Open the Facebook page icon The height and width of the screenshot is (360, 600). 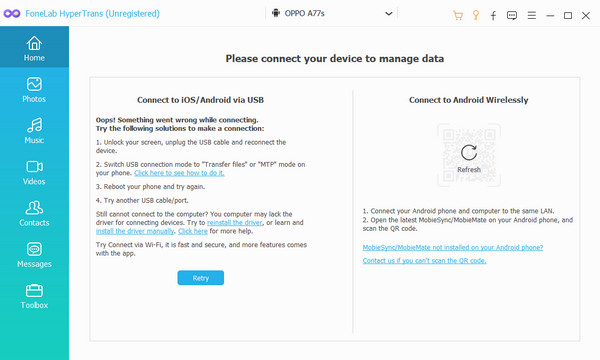494,15
